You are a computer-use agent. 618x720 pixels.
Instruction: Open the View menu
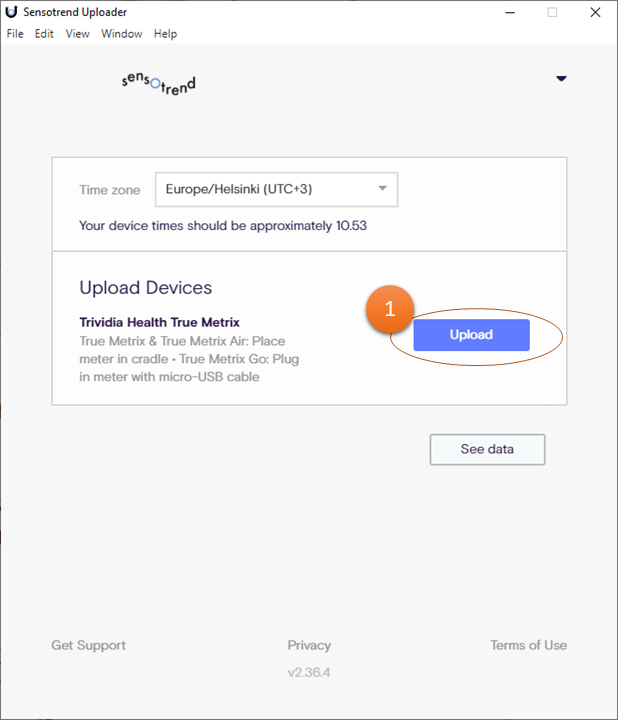[77, 34]
